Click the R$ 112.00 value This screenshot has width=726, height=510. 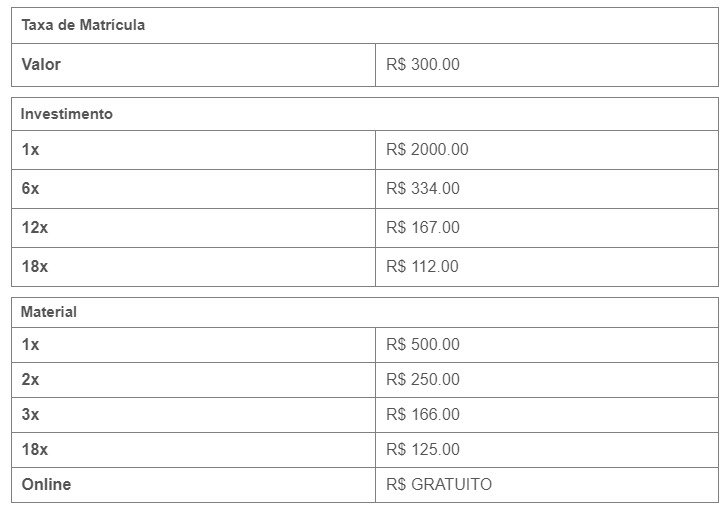[422, 266]
